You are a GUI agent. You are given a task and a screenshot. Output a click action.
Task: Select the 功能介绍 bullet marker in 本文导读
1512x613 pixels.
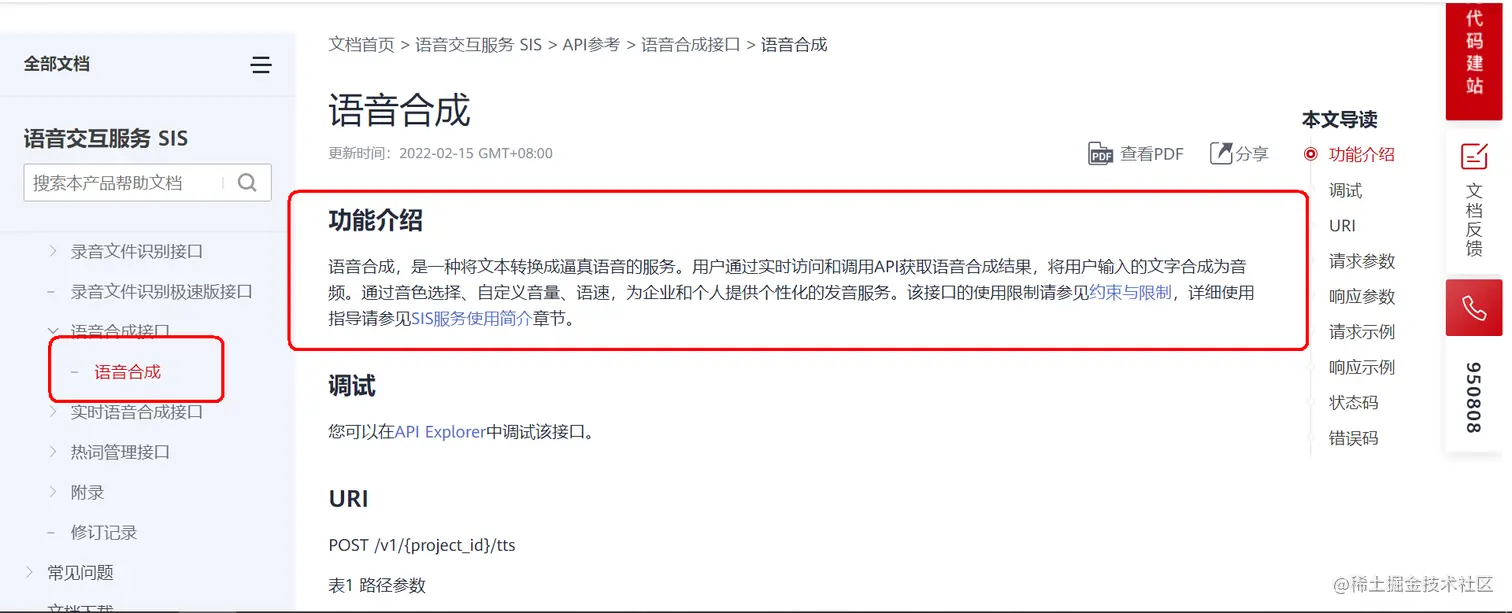click(1311, 155)
